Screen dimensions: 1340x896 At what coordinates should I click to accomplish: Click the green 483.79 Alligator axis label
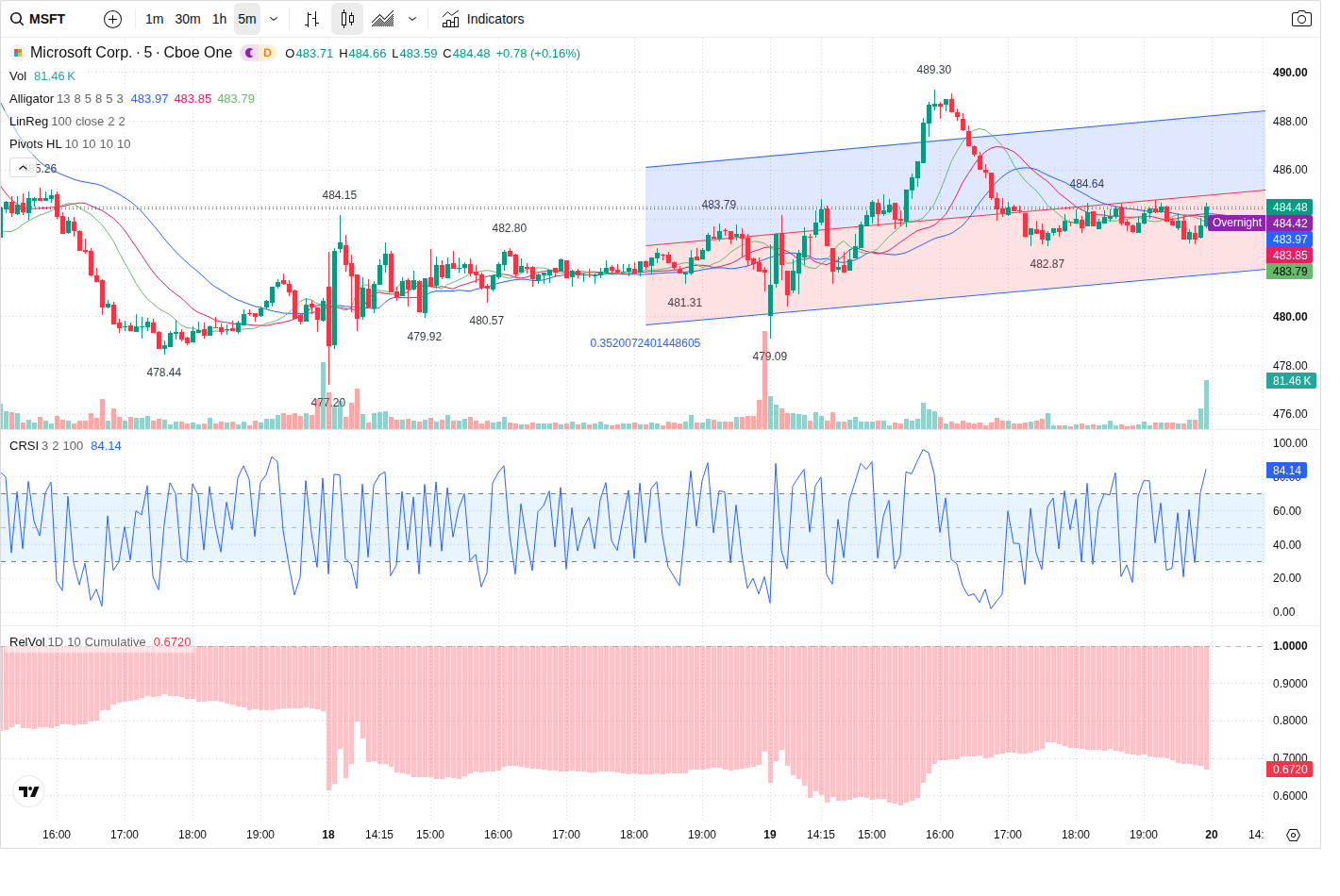(x=1289, y=272)
